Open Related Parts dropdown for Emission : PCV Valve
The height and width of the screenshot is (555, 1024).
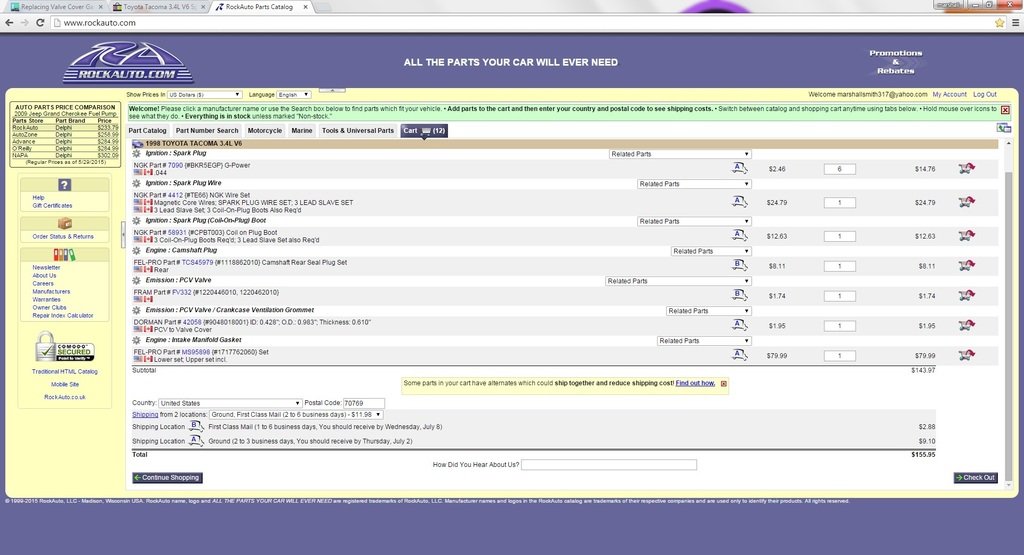click(678, 281)
